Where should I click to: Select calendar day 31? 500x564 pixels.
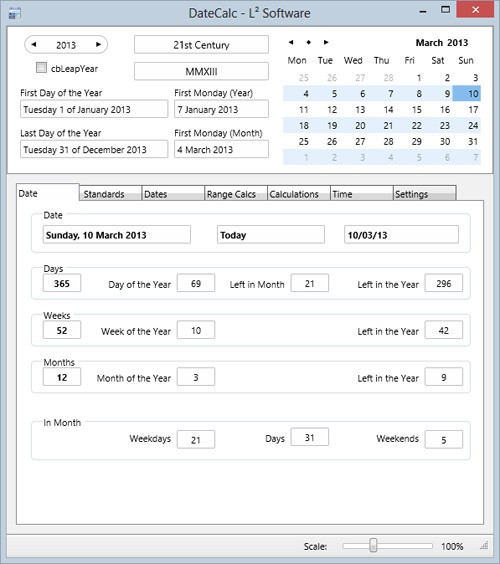(x=473, y=141)
